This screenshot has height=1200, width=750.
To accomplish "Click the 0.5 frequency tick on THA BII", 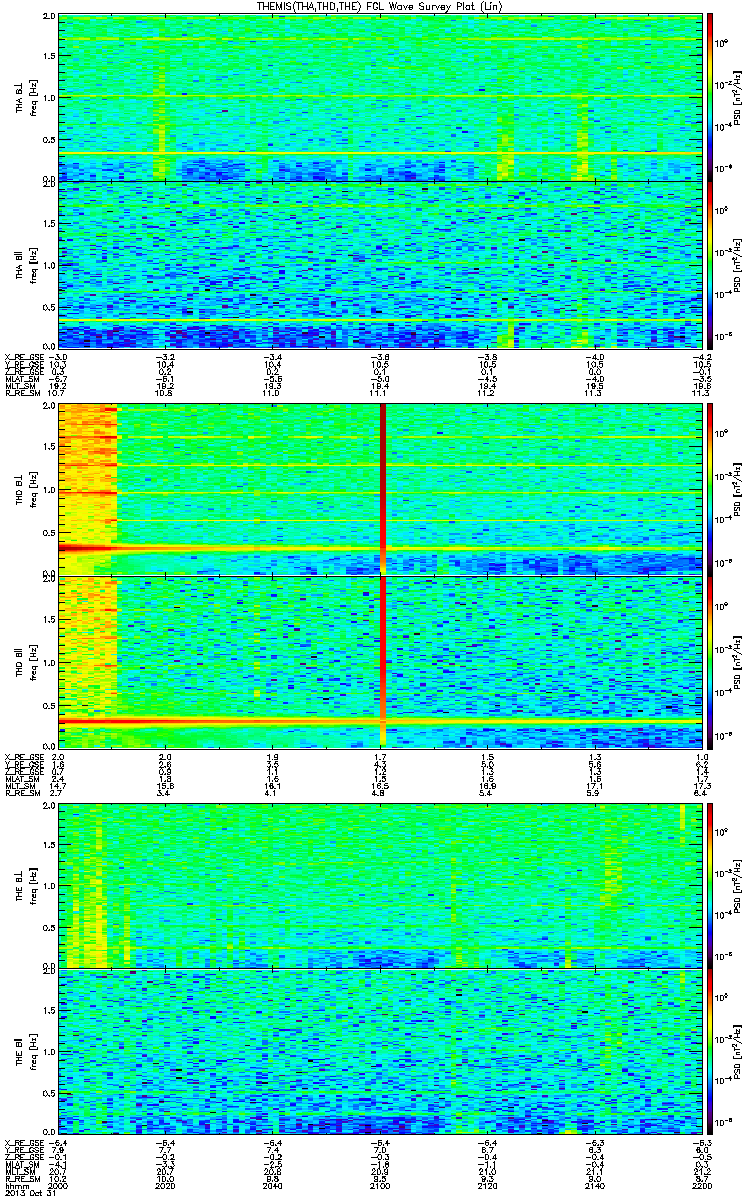I will (48, 307).
